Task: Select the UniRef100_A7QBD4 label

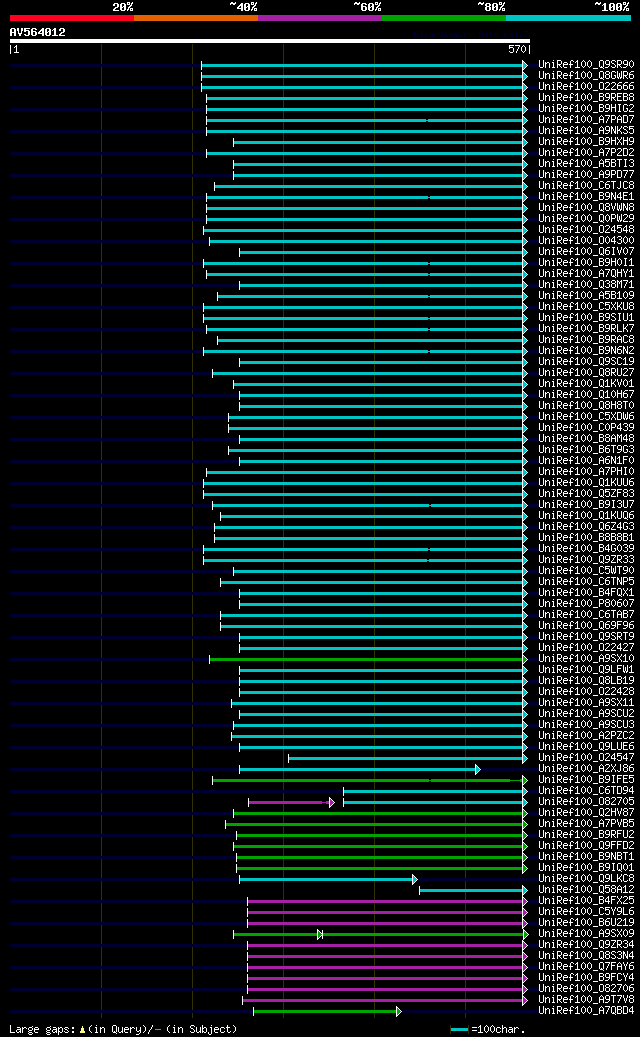Action: [586, 1011]
